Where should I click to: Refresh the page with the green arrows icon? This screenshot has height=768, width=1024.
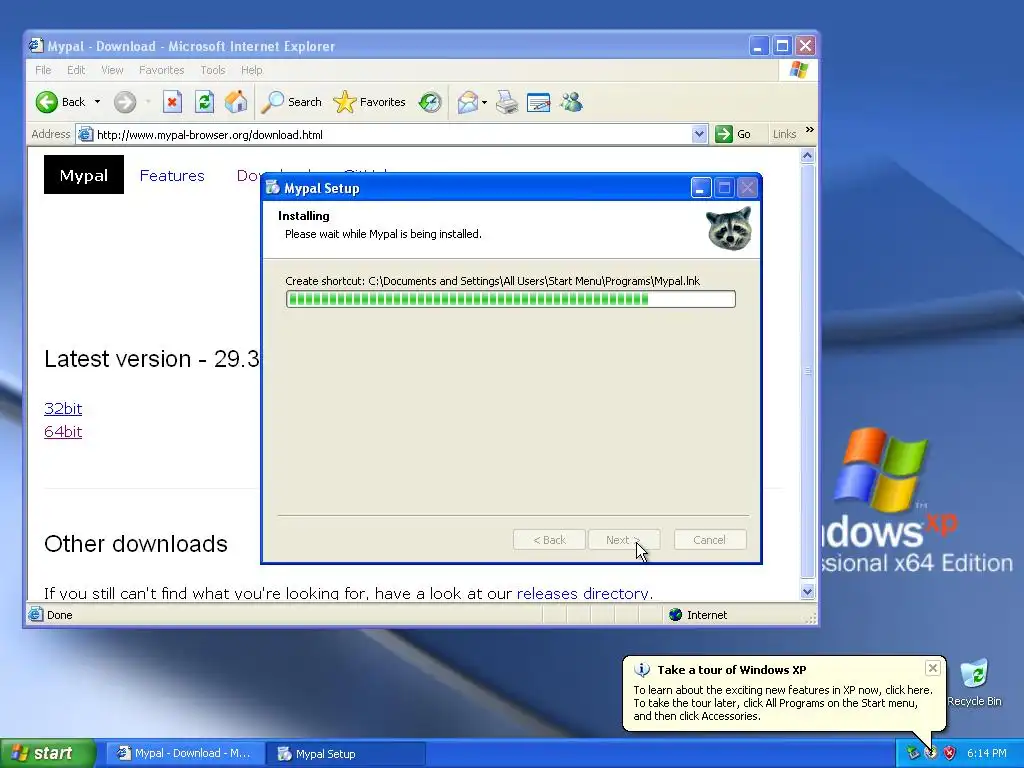[204, 102]
